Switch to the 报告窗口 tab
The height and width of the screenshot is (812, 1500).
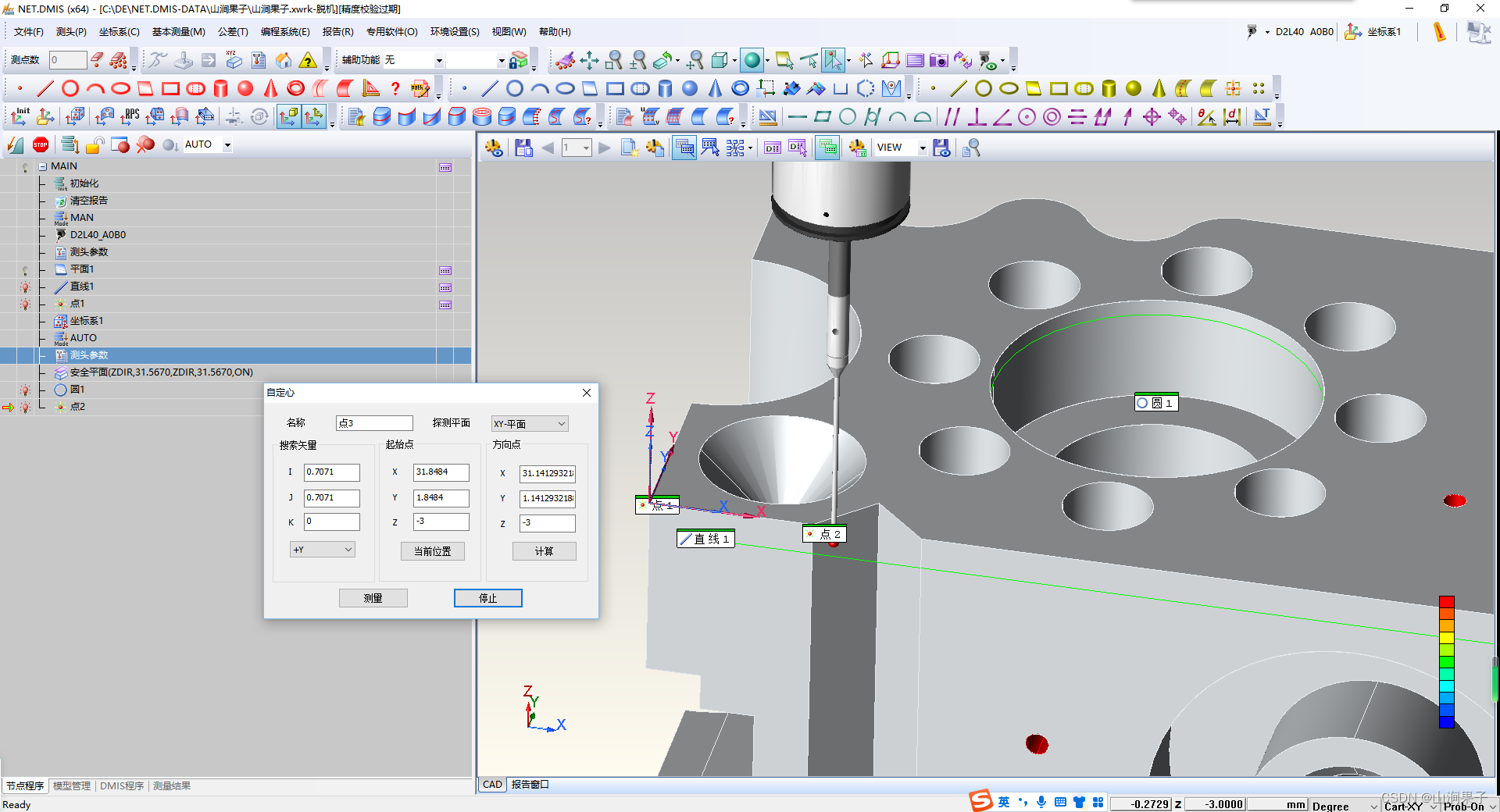[530, 785]
